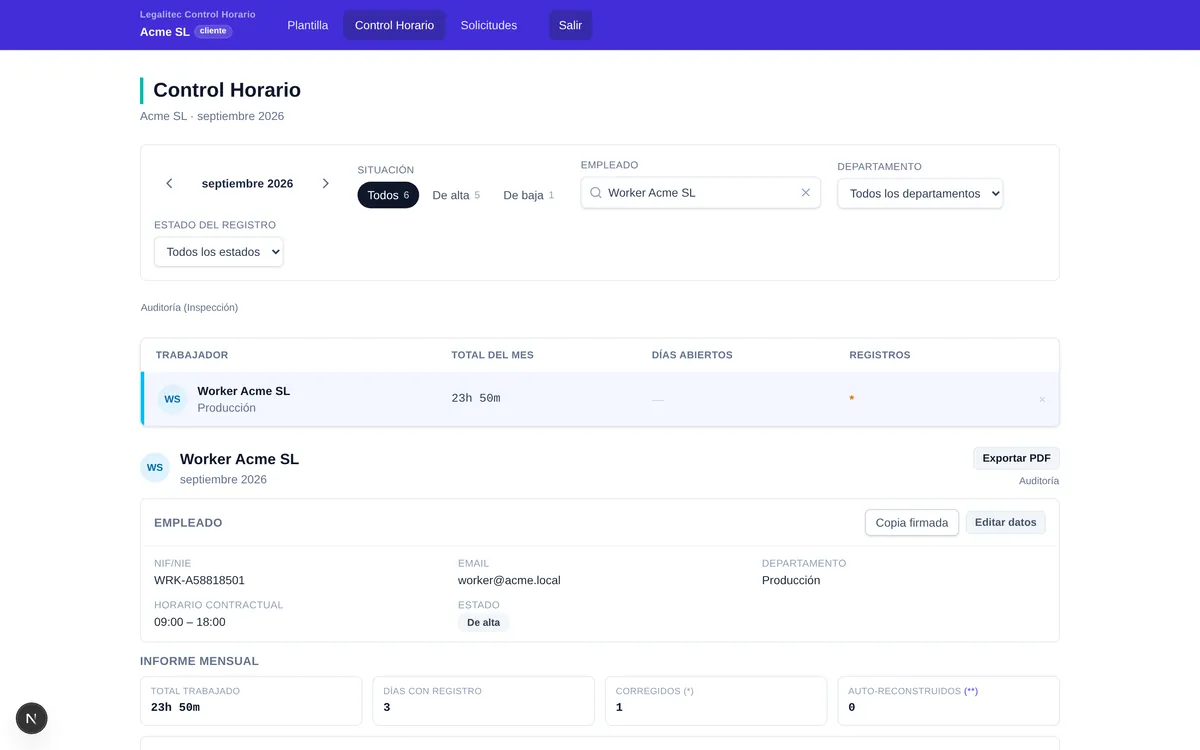Open the Todos los estados dropdown
Image resolution: width=1200 pixels, height=750 pixels.
219,252
